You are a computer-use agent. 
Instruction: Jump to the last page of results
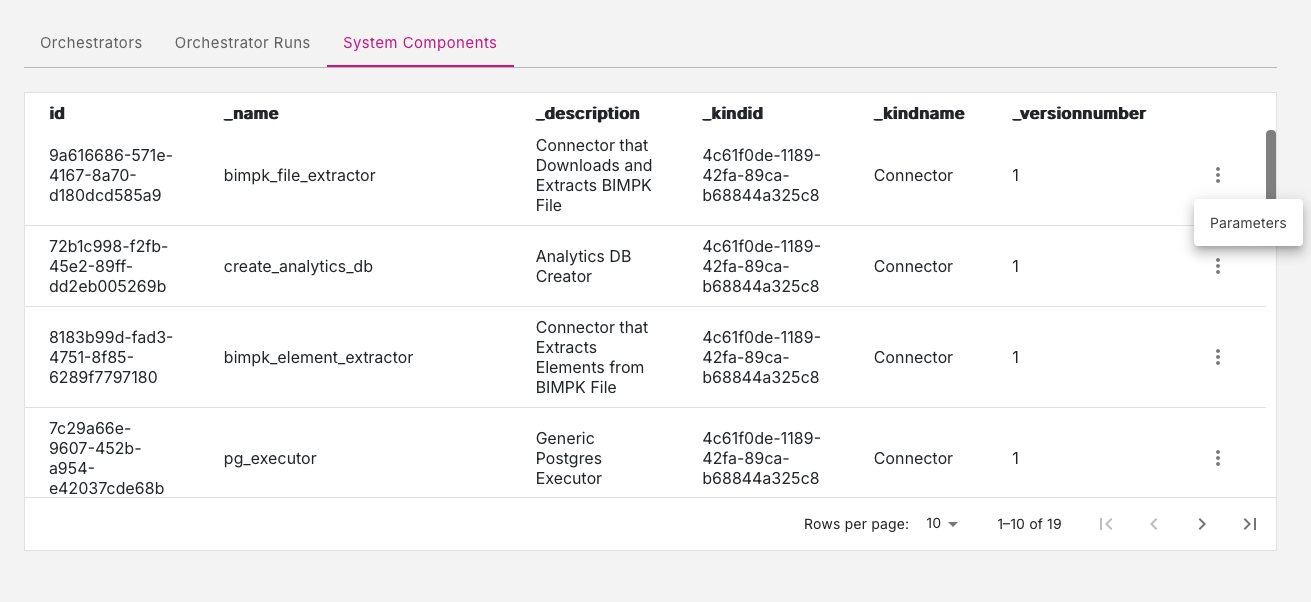1249,524
